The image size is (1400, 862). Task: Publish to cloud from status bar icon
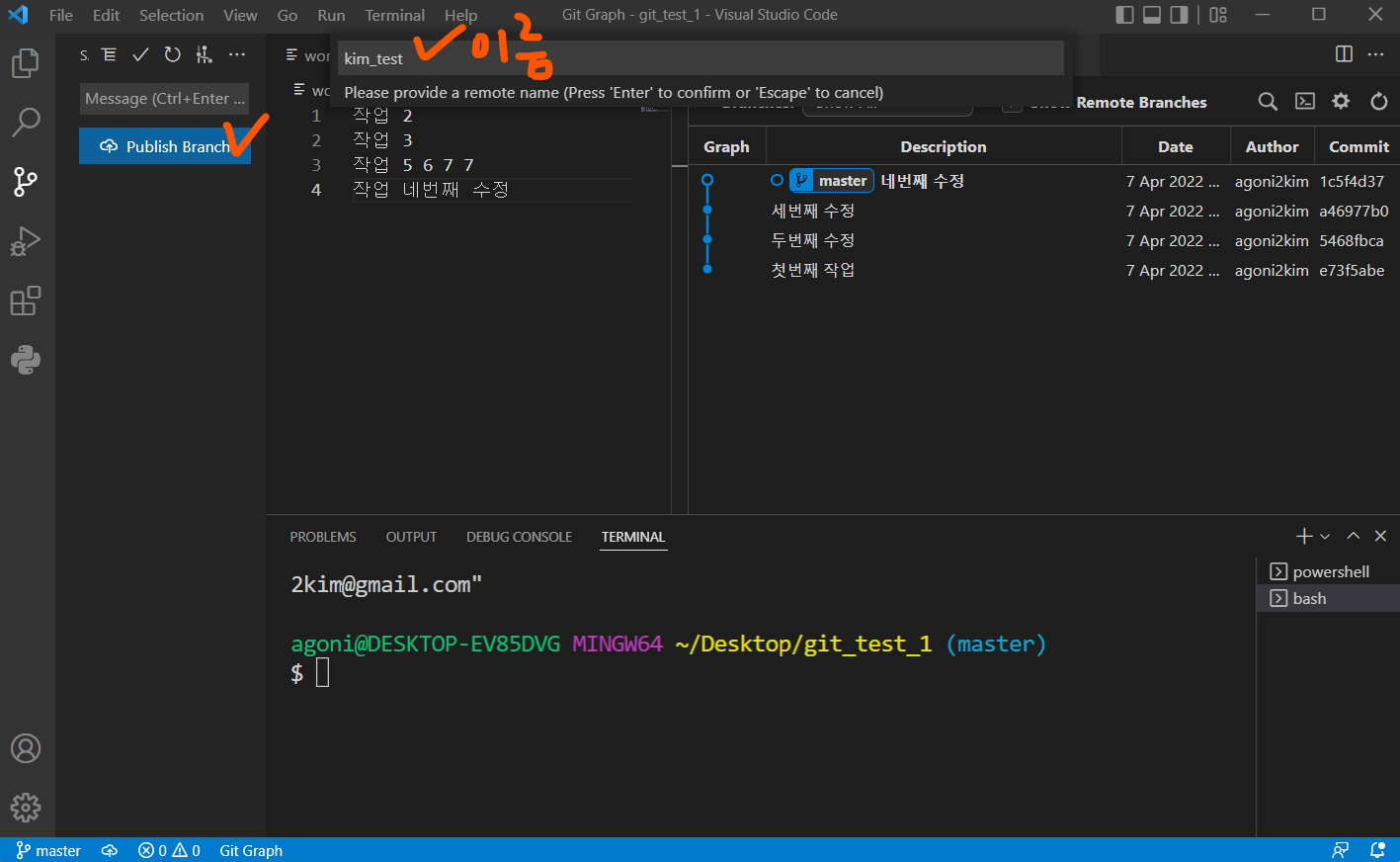pos(110,850)
